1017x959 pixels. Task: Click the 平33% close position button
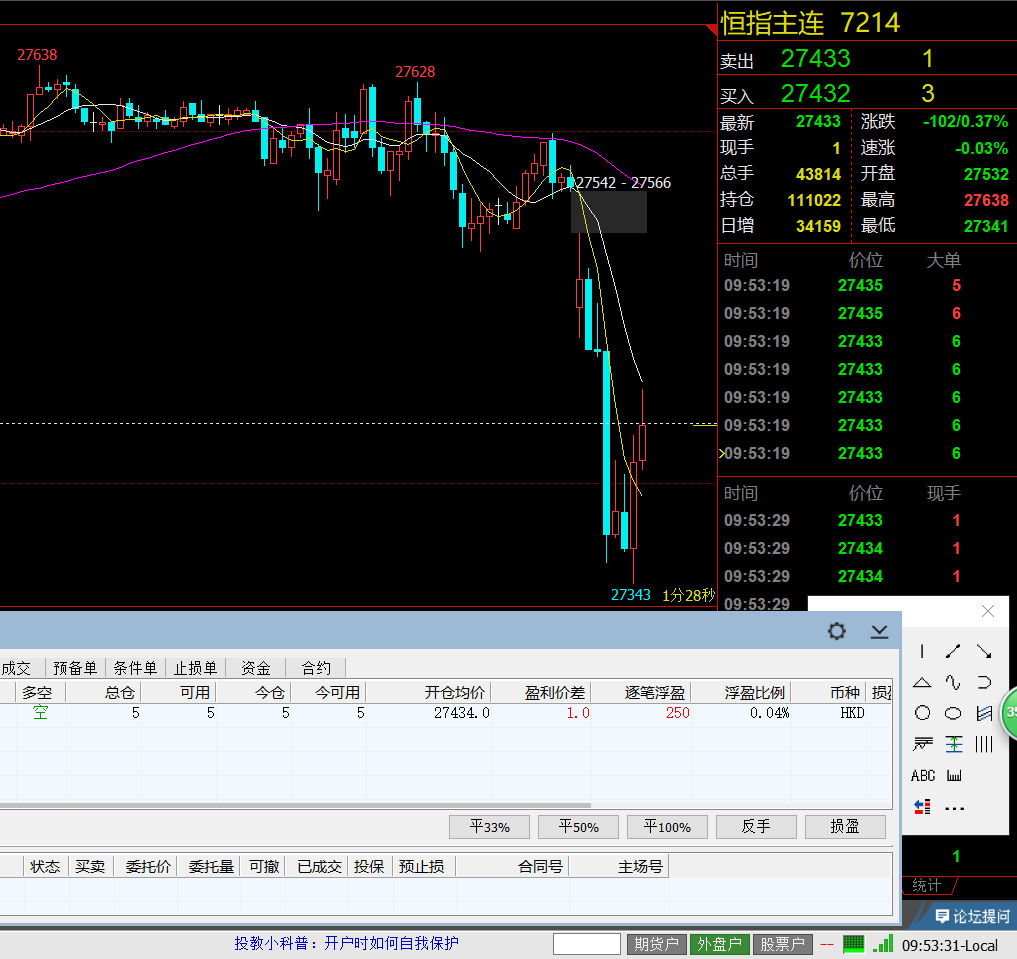(490, 827)
